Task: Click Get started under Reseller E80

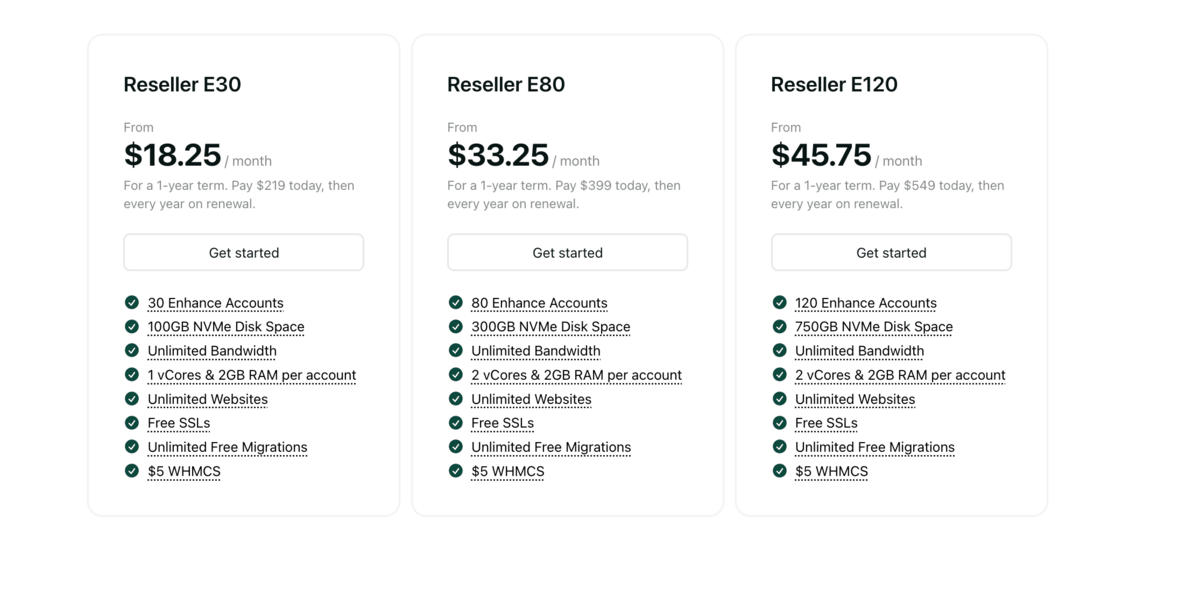Action: point(567,252)
